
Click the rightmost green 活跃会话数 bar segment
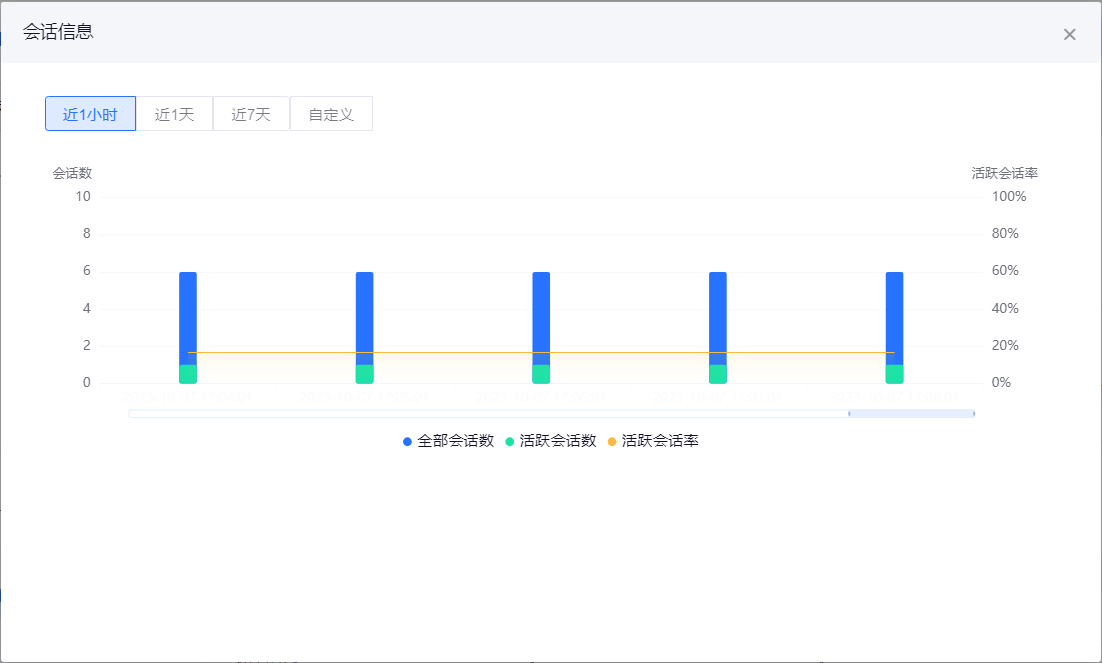894,374
